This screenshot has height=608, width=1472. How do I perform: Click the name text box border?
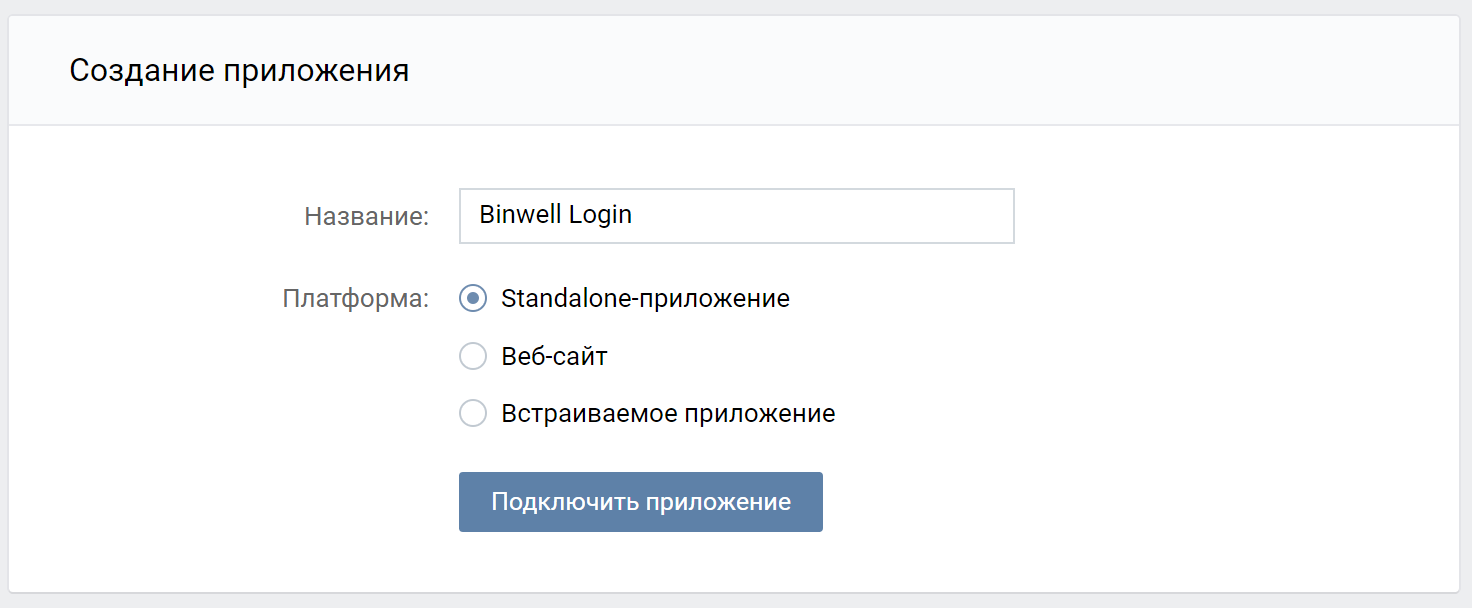point(736,191)
